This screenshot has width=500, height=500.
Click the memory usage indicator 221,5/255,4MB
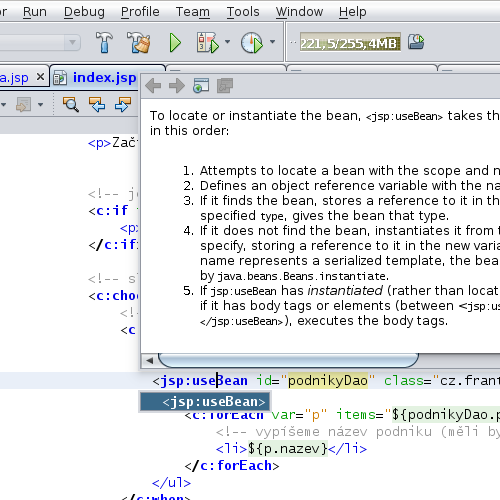[x=350, y=42]
